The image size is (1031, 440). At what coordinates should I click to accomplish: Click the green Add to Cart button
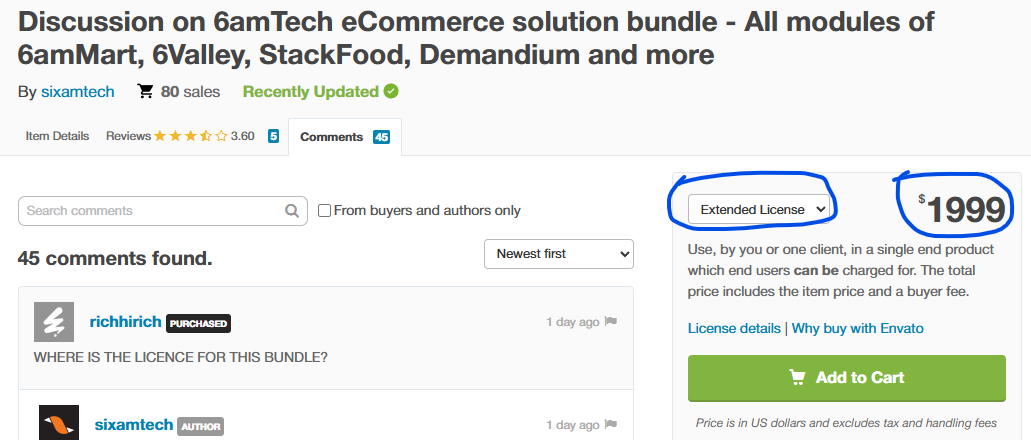point(847,378)
